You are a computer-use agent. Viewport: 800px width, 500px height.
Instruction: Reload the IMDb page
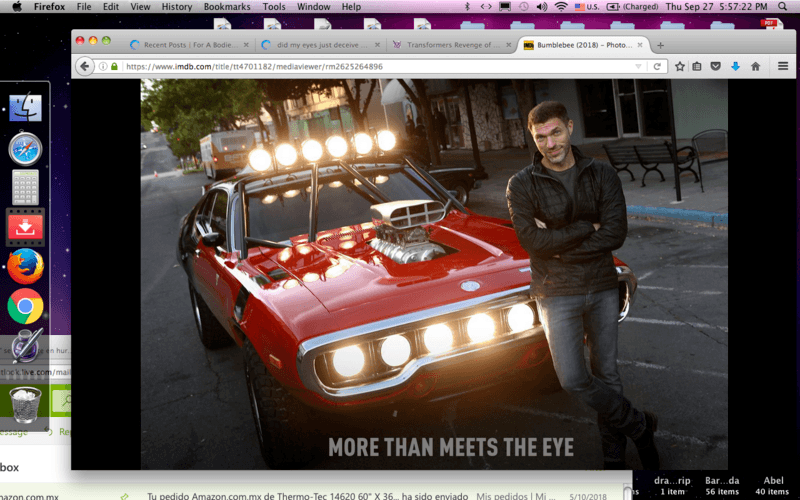click(x=657, y=66)
